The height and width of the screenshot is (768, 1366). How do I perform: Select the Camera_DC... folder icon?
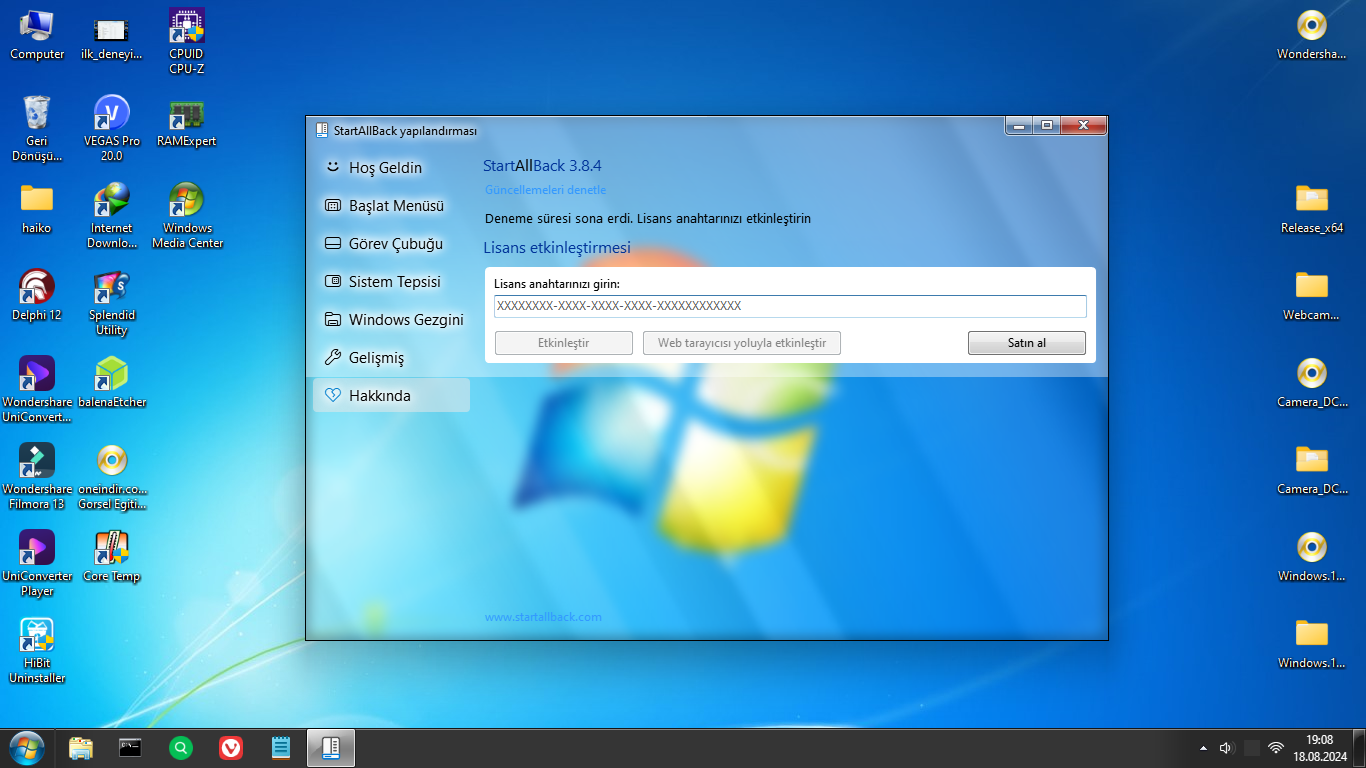1312,469
